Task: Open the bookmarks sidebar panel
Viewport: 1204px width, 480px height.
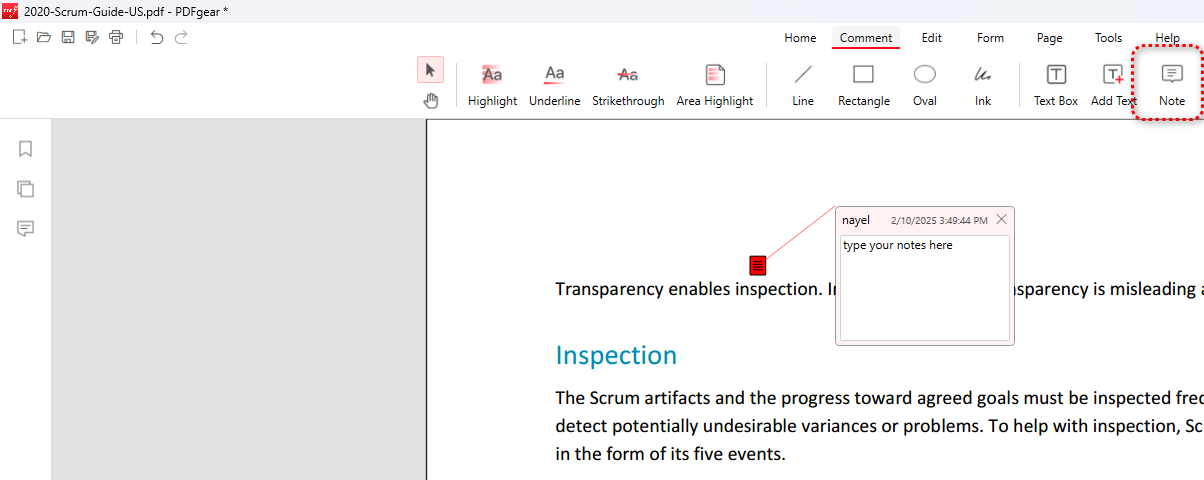Action: click(x=26, y=149)
